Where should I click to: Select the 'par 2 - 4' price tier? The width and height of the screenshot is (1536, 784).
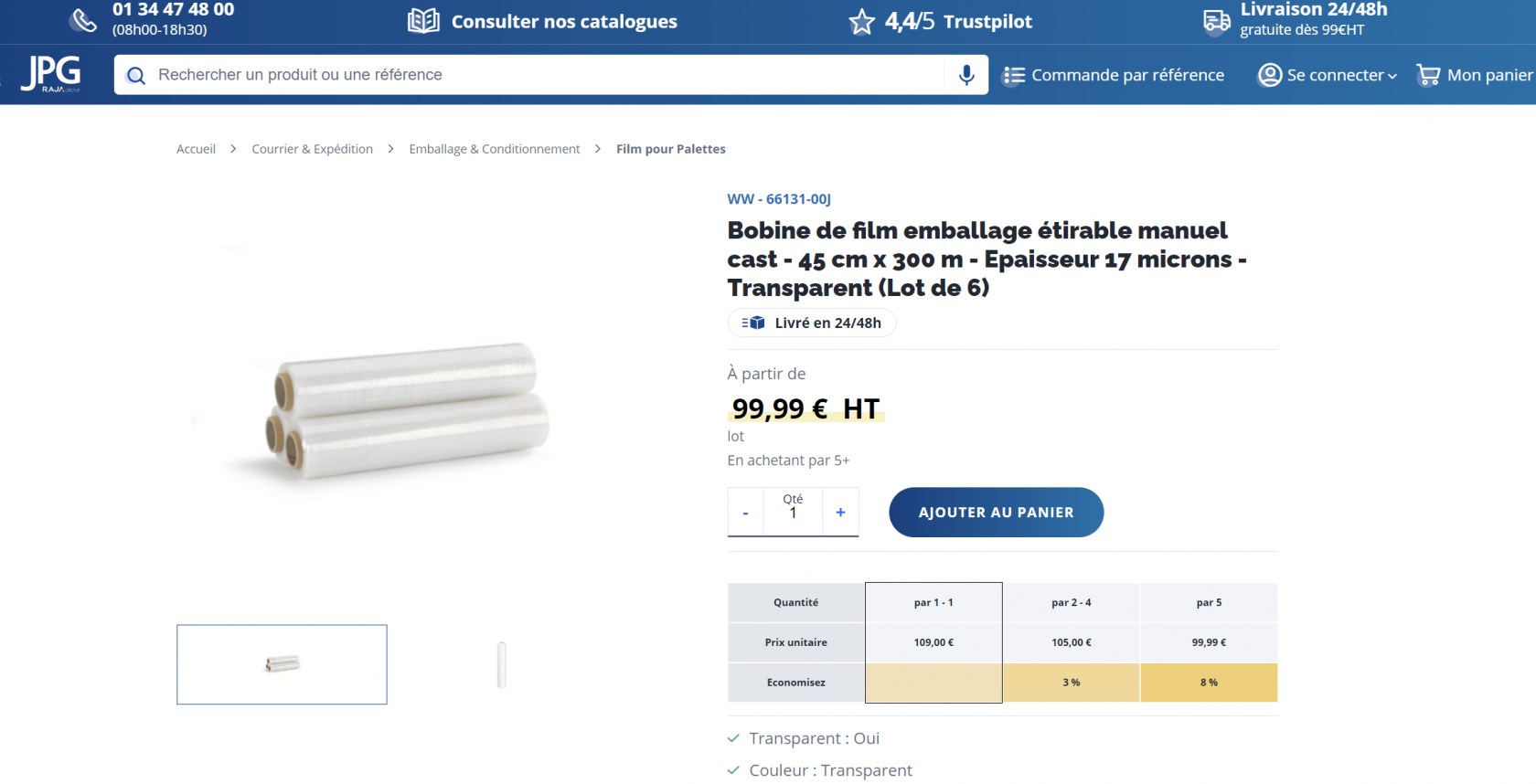click(1071, 603)
